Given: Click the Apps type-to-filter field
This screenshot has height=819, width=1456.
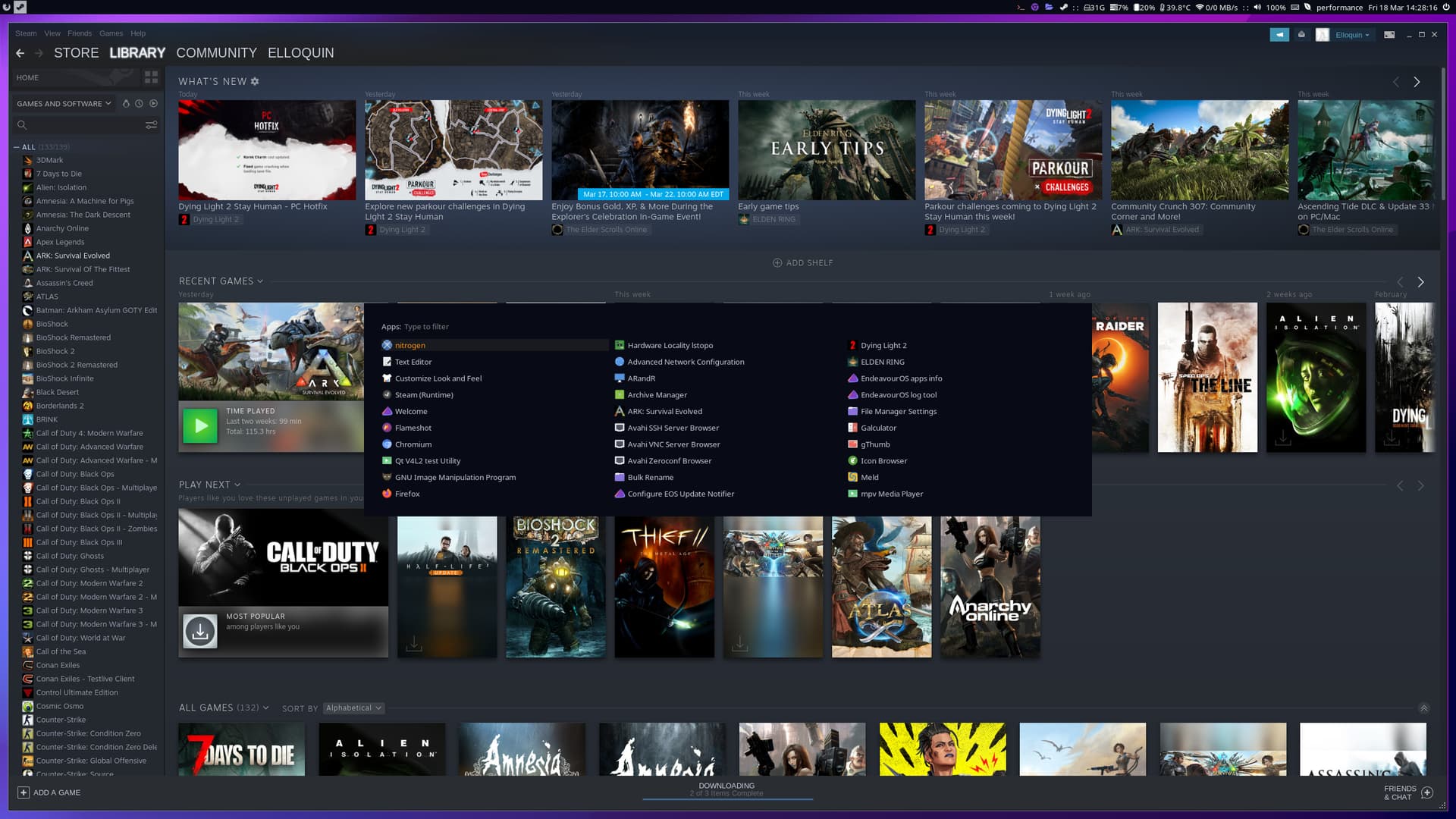Looking at the screenshot, I should click(426, 327).
